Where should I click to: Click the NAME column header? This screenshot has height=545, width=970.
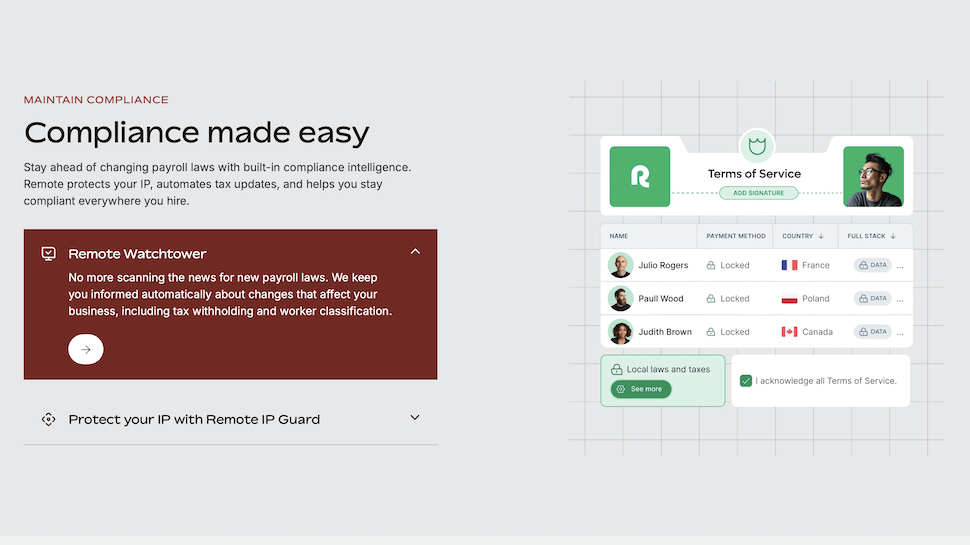click(619, 236)
